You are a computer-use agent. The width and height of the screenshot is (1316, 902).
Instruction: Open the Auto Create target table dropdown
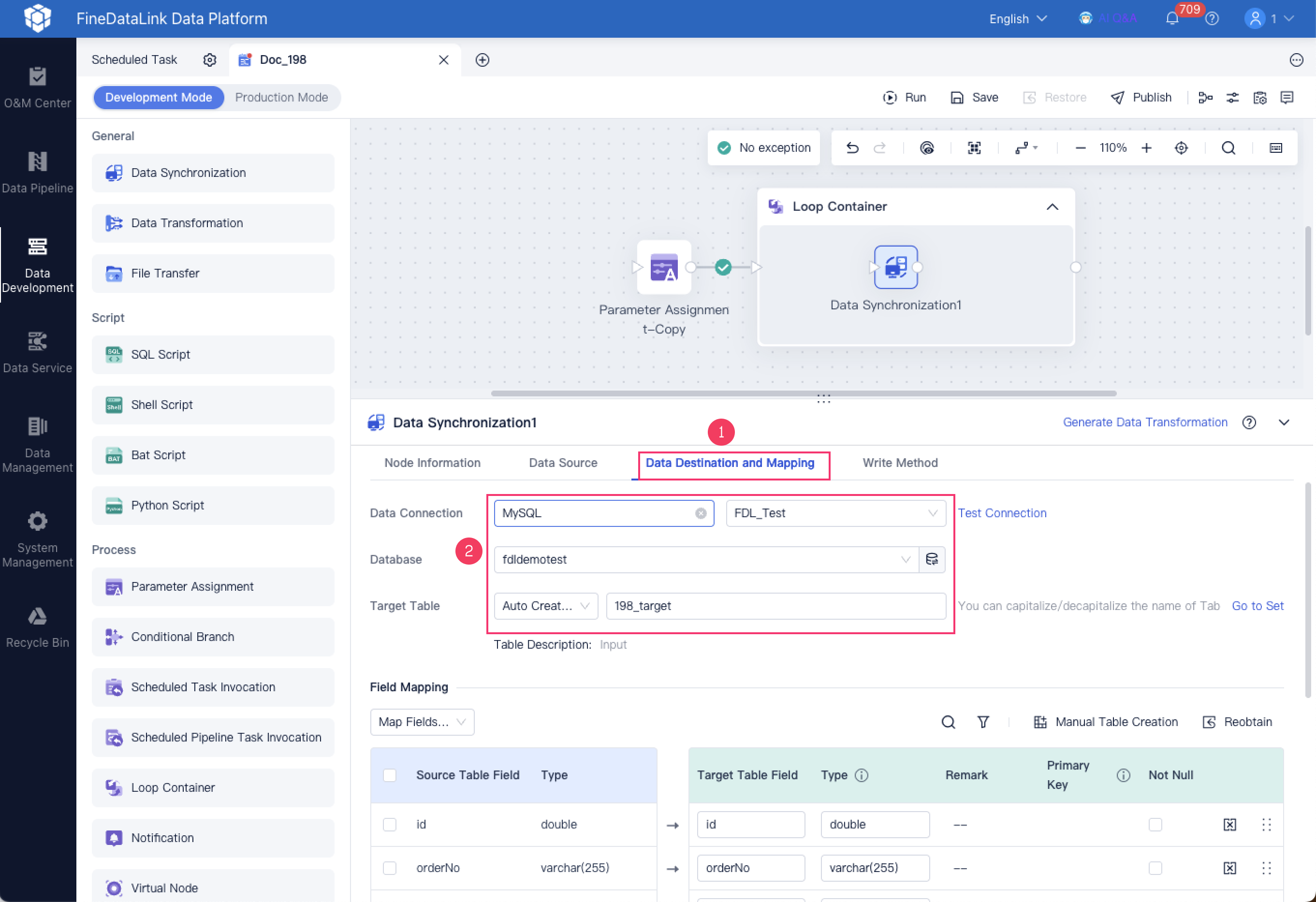coord(546,606)
